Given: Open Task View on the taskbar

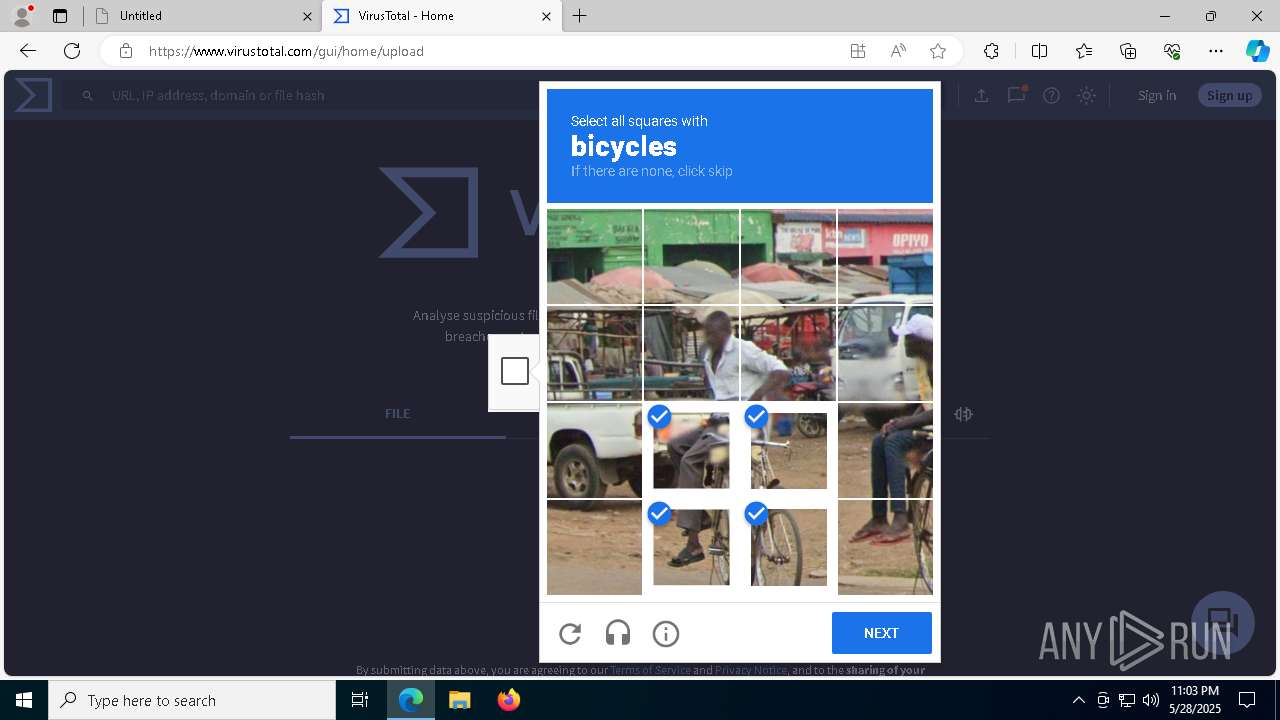Looking at the screenshot, I should (x=360, y=700).
